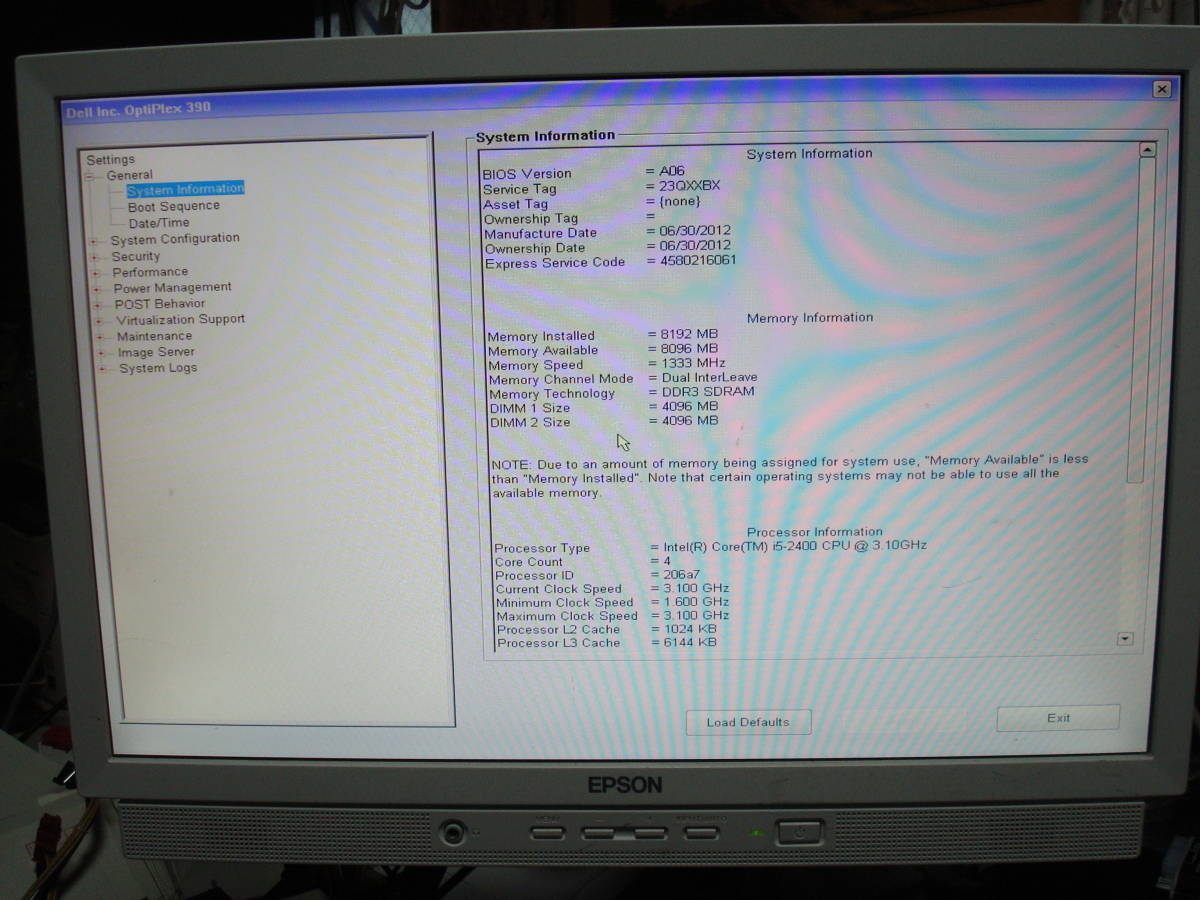Select the Performance label in tree
Image resolution: width=1200 pixels, height=900 pixels.
150,272
